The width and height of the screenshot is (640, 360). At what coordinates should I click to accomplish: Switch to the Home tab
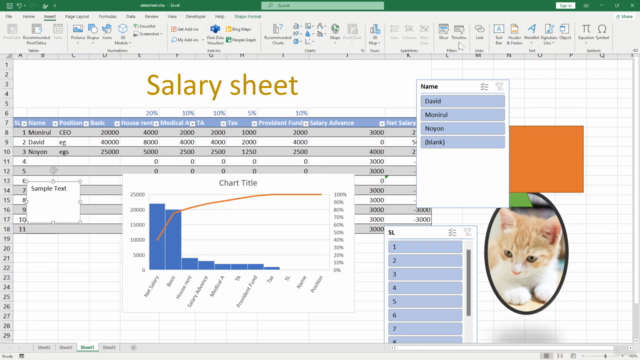[29, 16]
